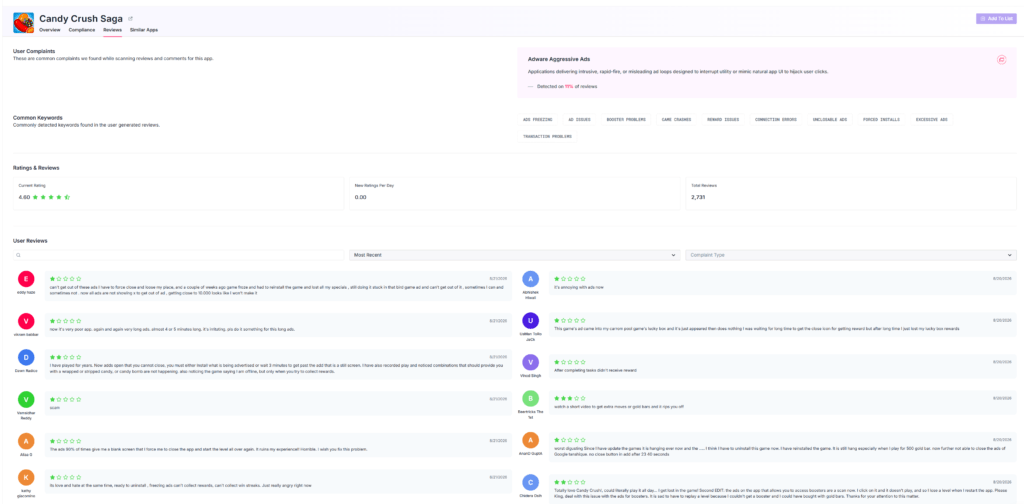The width and height of the screenshot is (1024, 504).
Task: Open the Complaint Type filter dropdown
Action: coord(851,255)
